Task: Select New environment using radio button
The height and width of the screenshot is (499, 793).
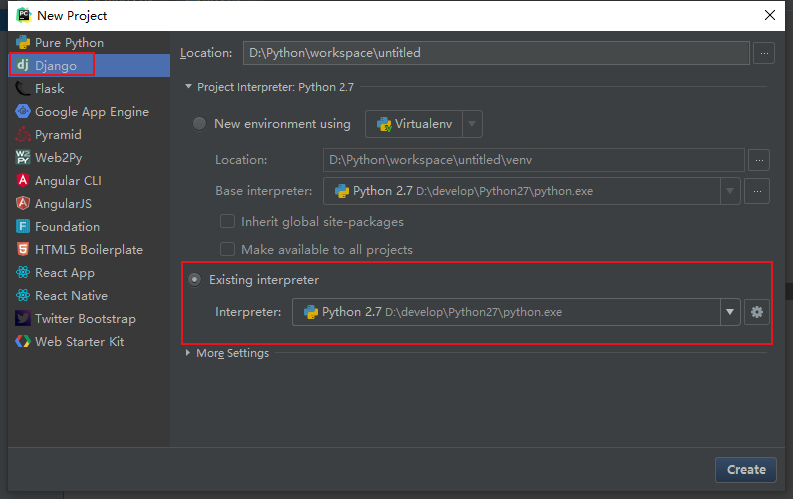Action: (199, 124)
